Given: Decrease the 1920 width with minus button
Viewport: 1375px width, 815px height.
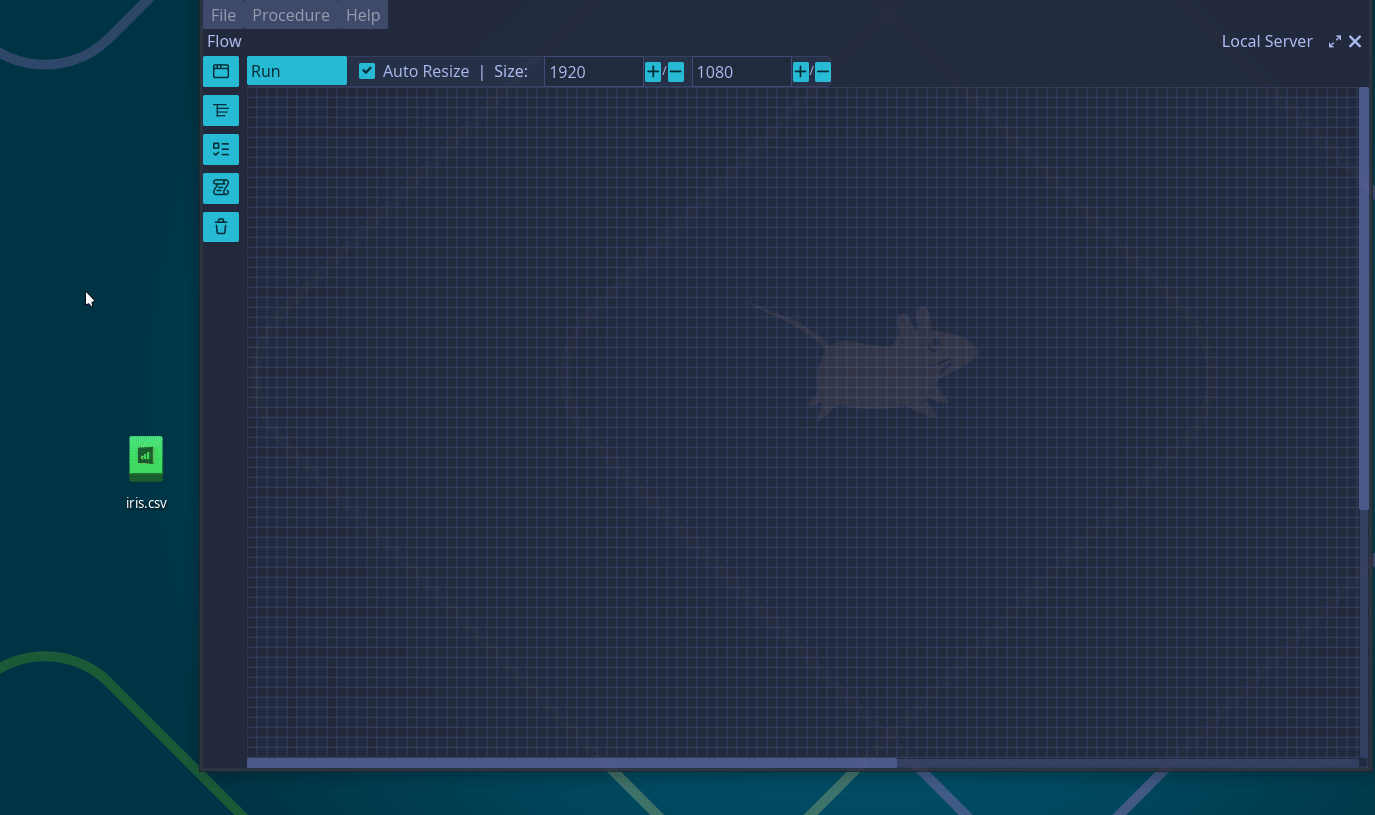Looking at the screenshot, I should pos(676,72).
